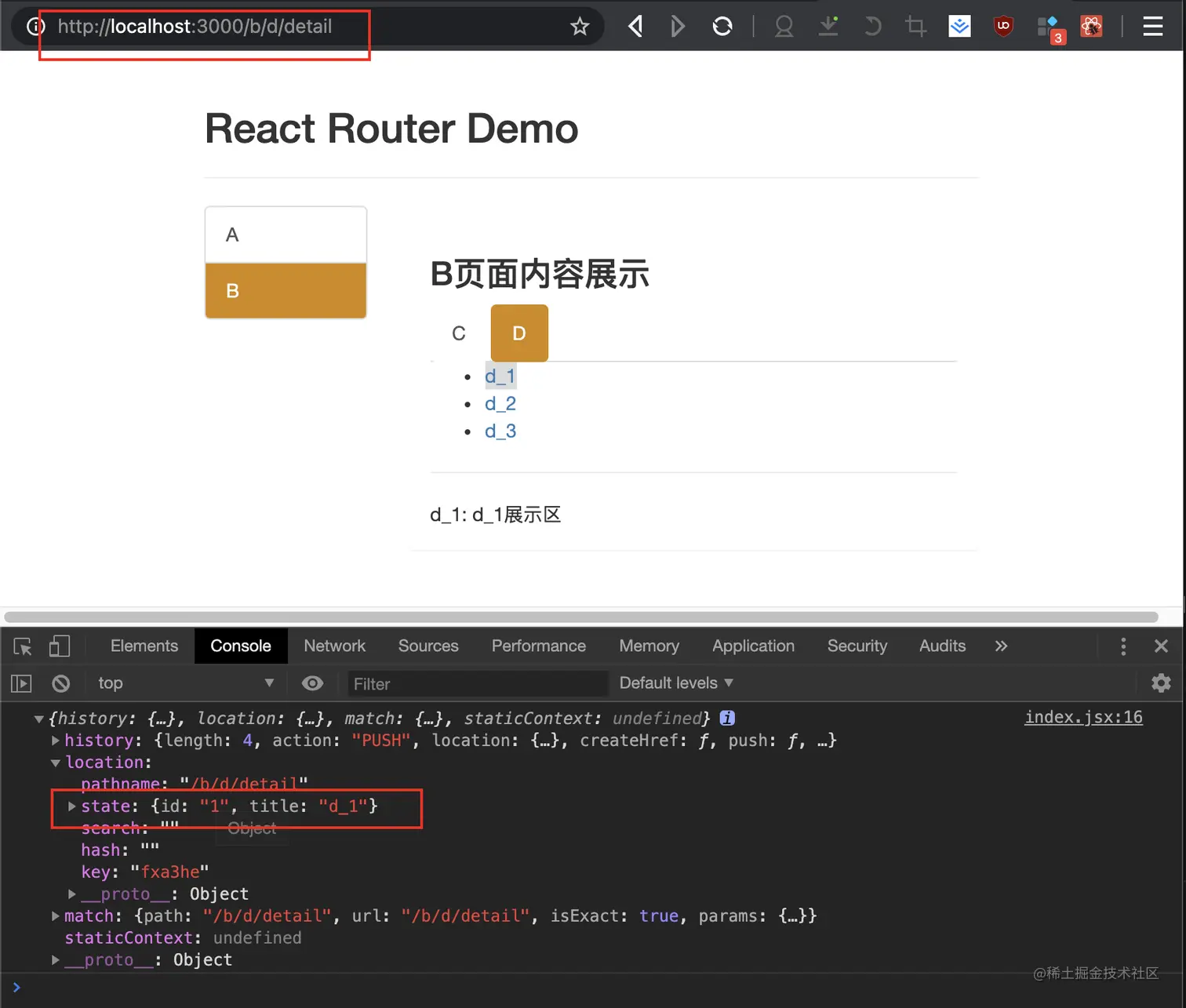Click the horizontal page scrollbar
Image resolution: width=1186 pixels, height=1008 pixels.
pos(581,617)
